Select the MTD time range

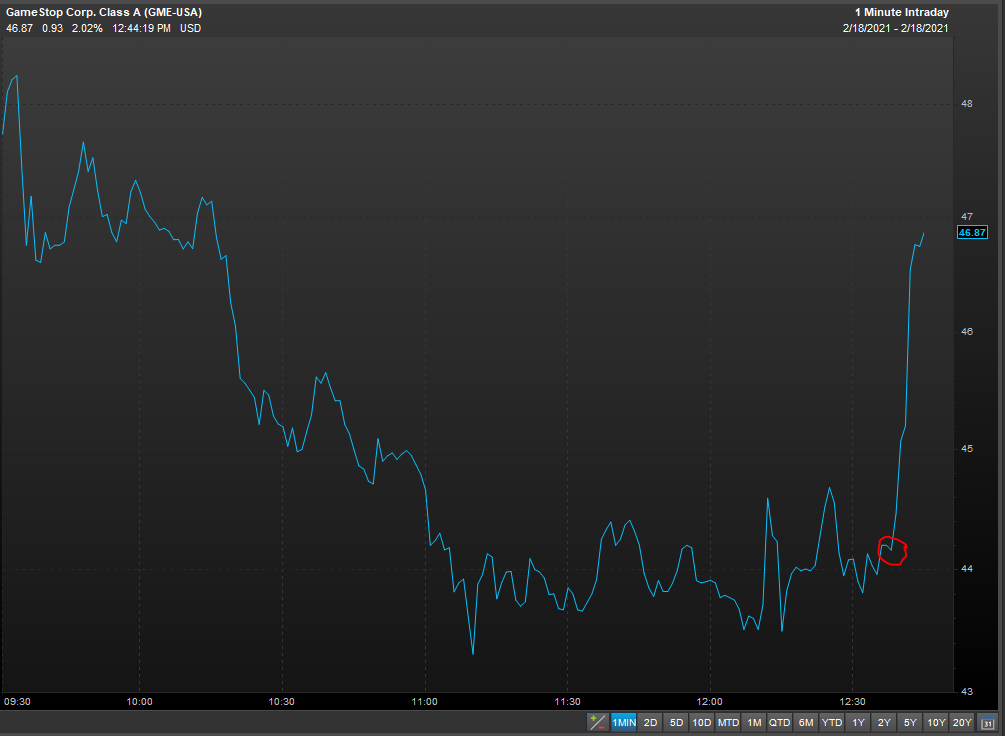728,722
